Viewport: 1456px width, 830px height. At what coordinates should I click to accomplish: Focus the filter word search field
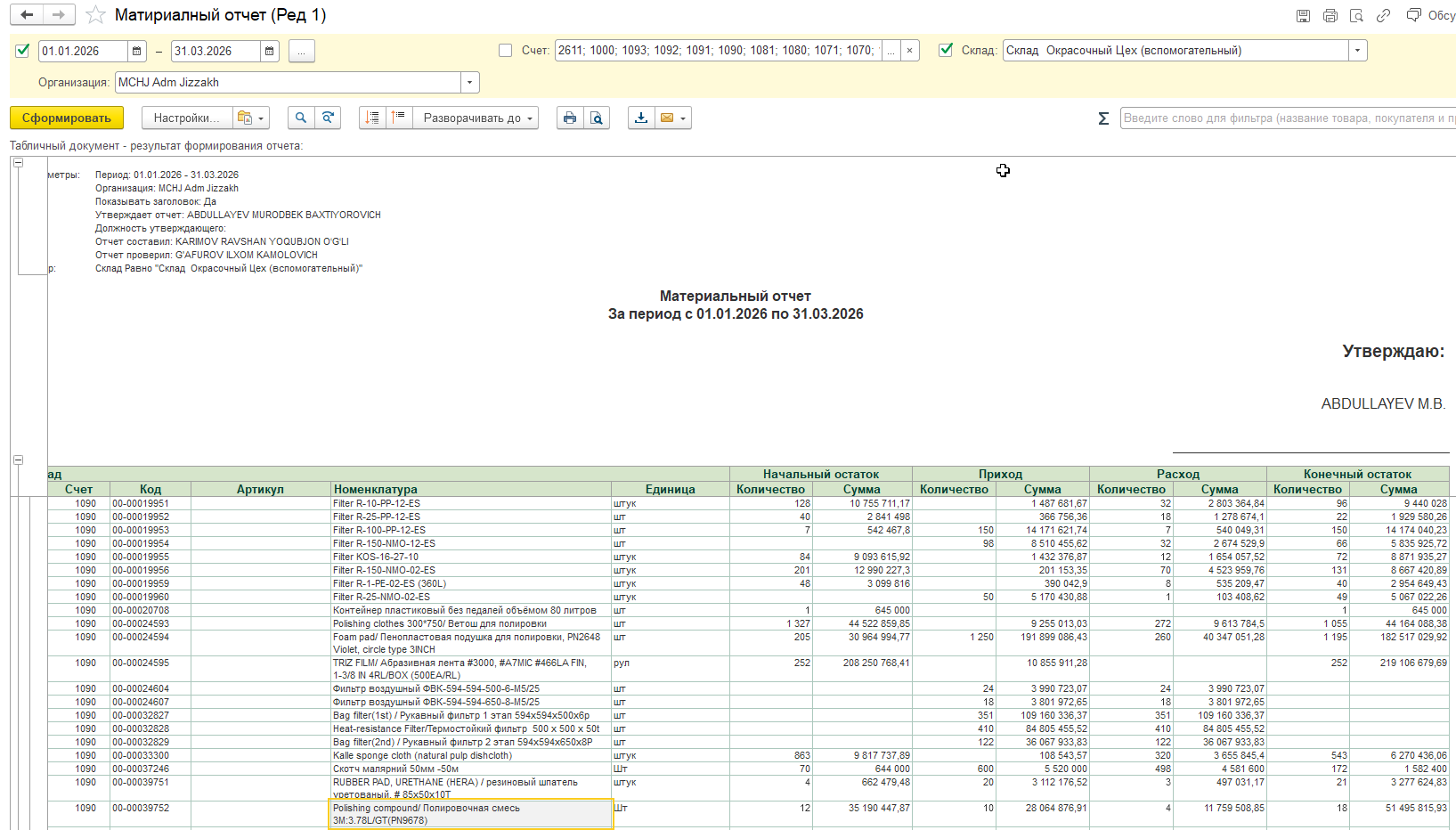(x=1288, y=118)
